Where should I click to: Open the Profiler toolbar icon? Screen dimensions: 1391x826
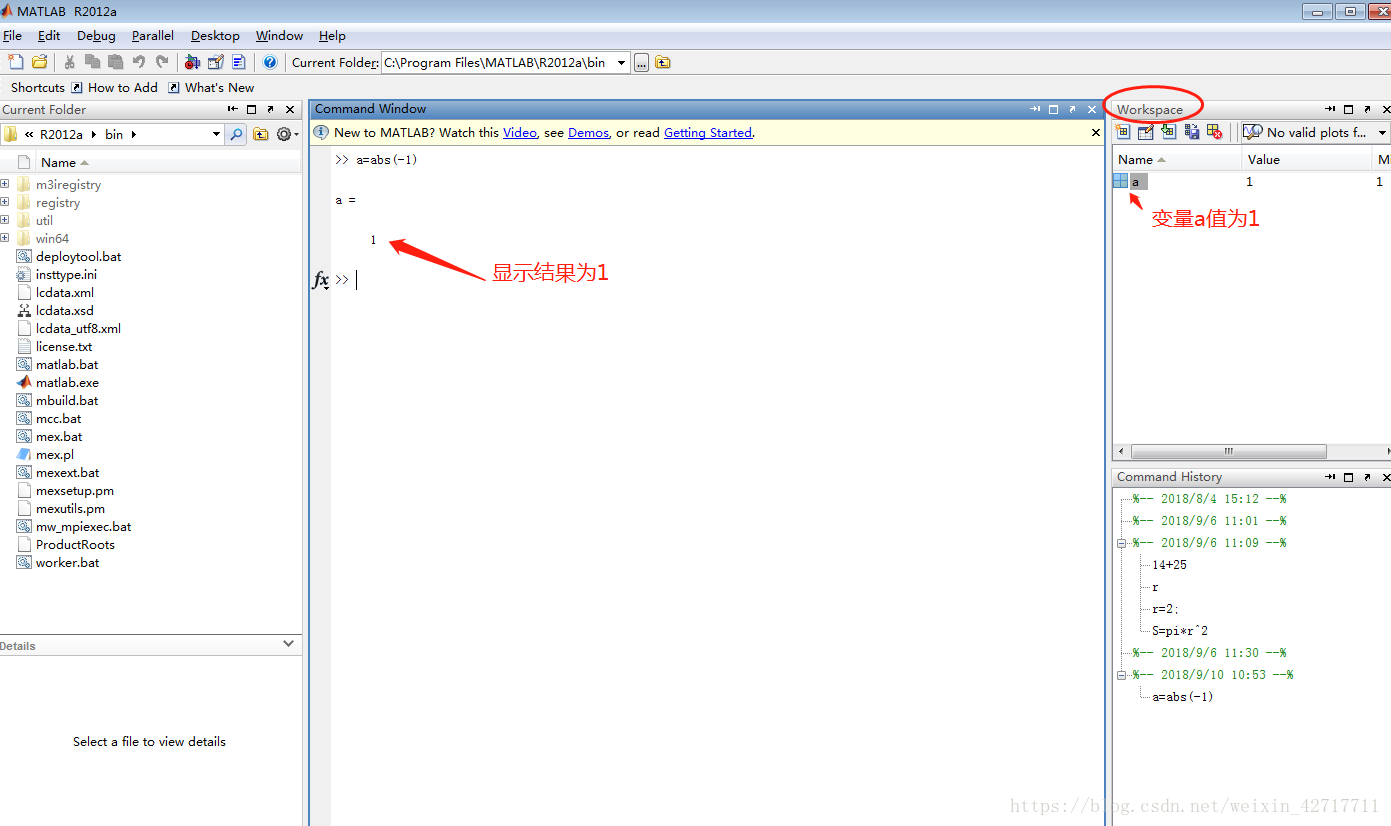pos(239,62)
